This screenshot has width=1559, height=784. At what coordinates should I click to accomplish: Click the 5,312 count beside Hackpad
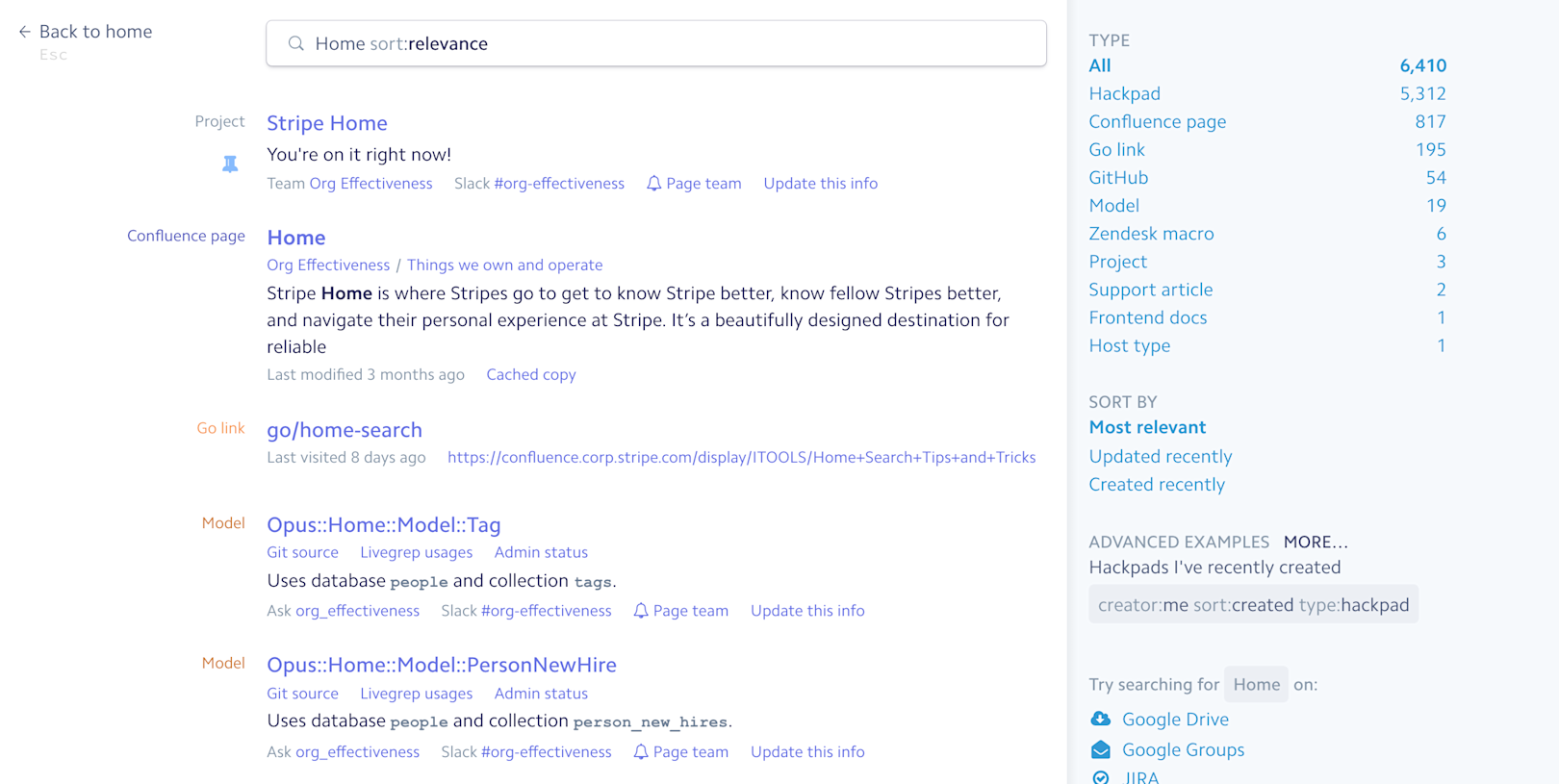coord(1422,93)
